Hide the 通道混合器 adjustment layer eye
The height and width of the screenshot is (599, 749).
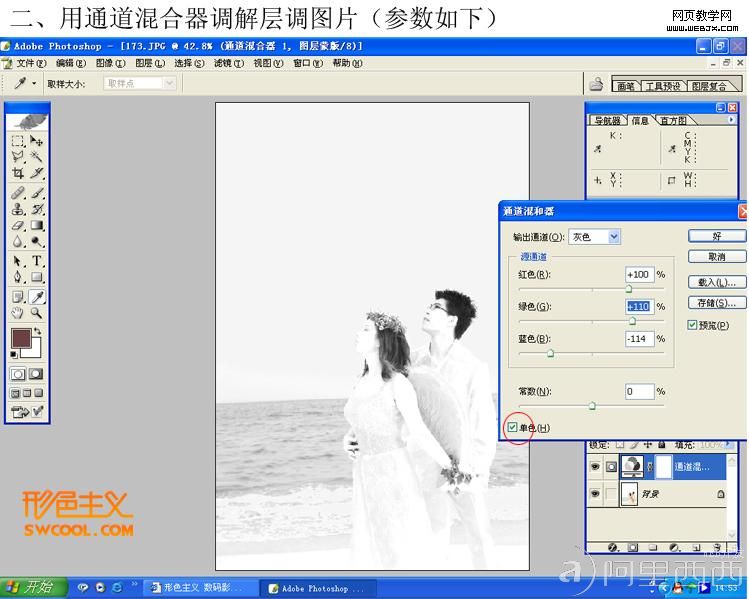tap(595, 466)
